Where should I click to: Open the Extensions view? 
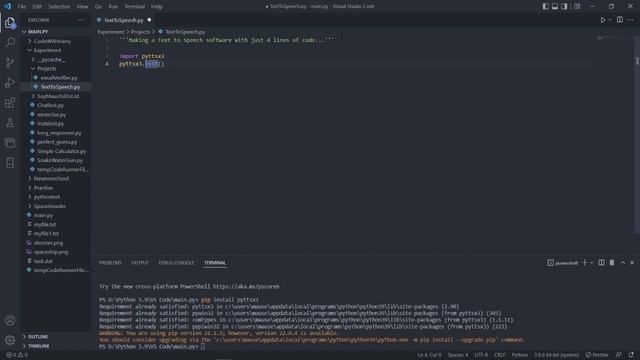point(10,102)
